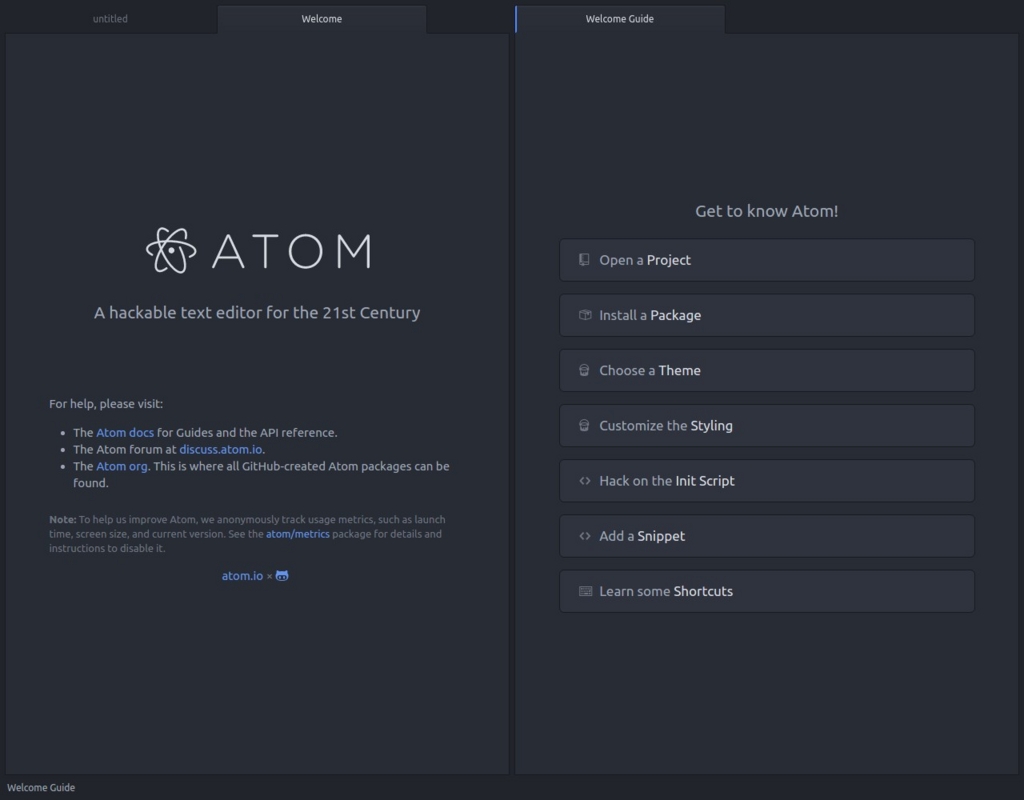
Task: Click the code icon beside Add a Snippet
Action: click(x=584, y=535)
